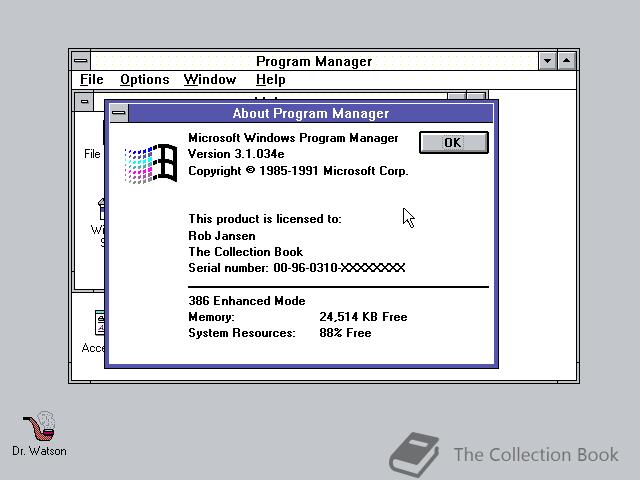This screenshot has width=640, height=480.
Task: Click the 'System Resources:' label
Action: pyautogui.click(x=242, y=333)
